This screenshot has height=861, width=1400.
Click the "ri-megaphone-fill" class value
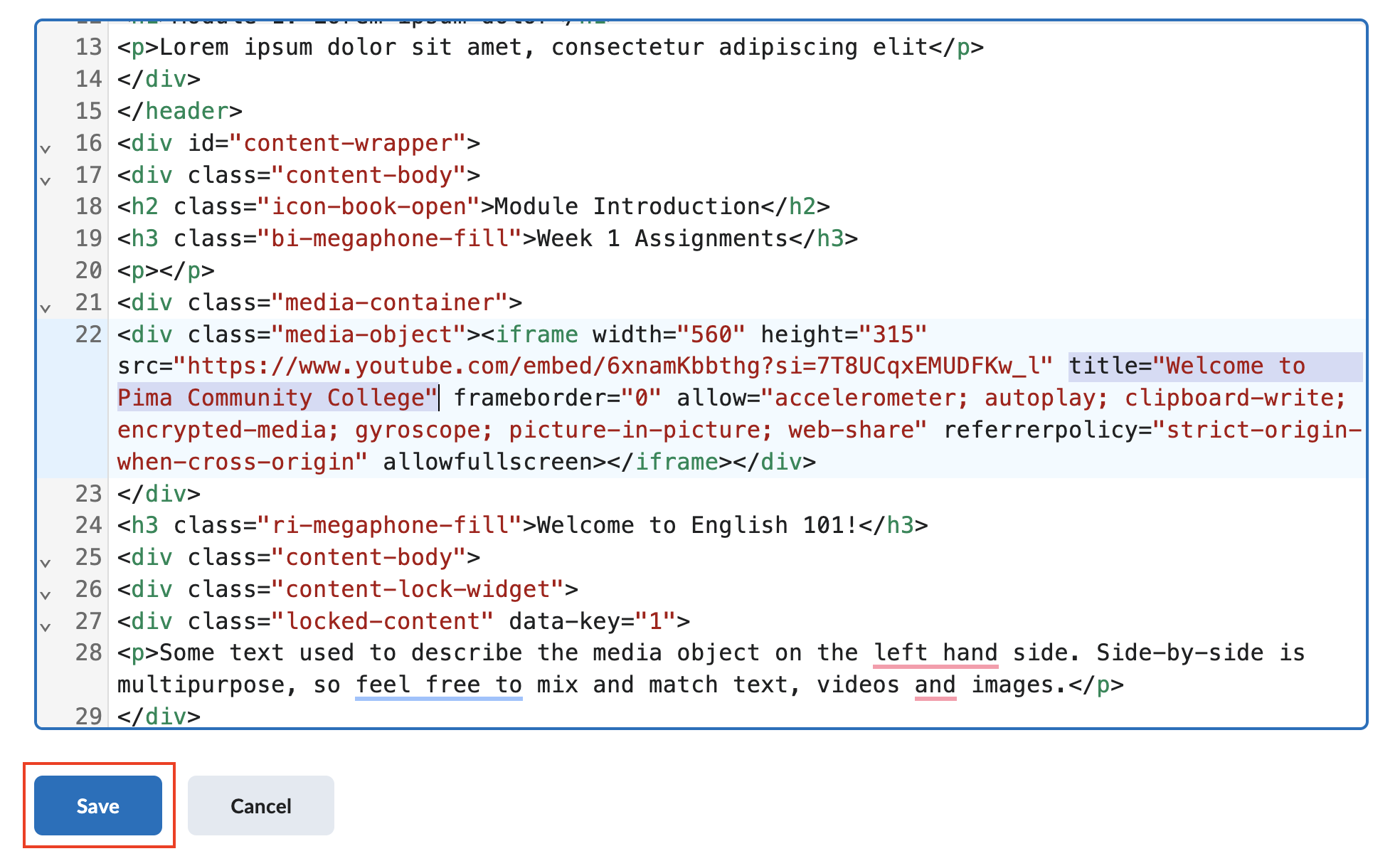click(390, 525)
